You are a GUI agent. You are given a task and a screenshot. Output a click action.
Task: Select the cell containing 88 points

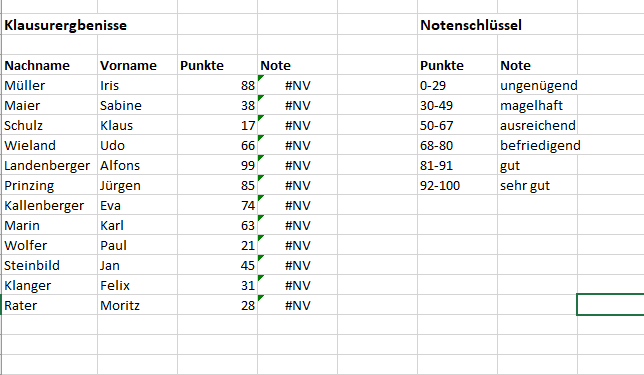coord(217,85)
